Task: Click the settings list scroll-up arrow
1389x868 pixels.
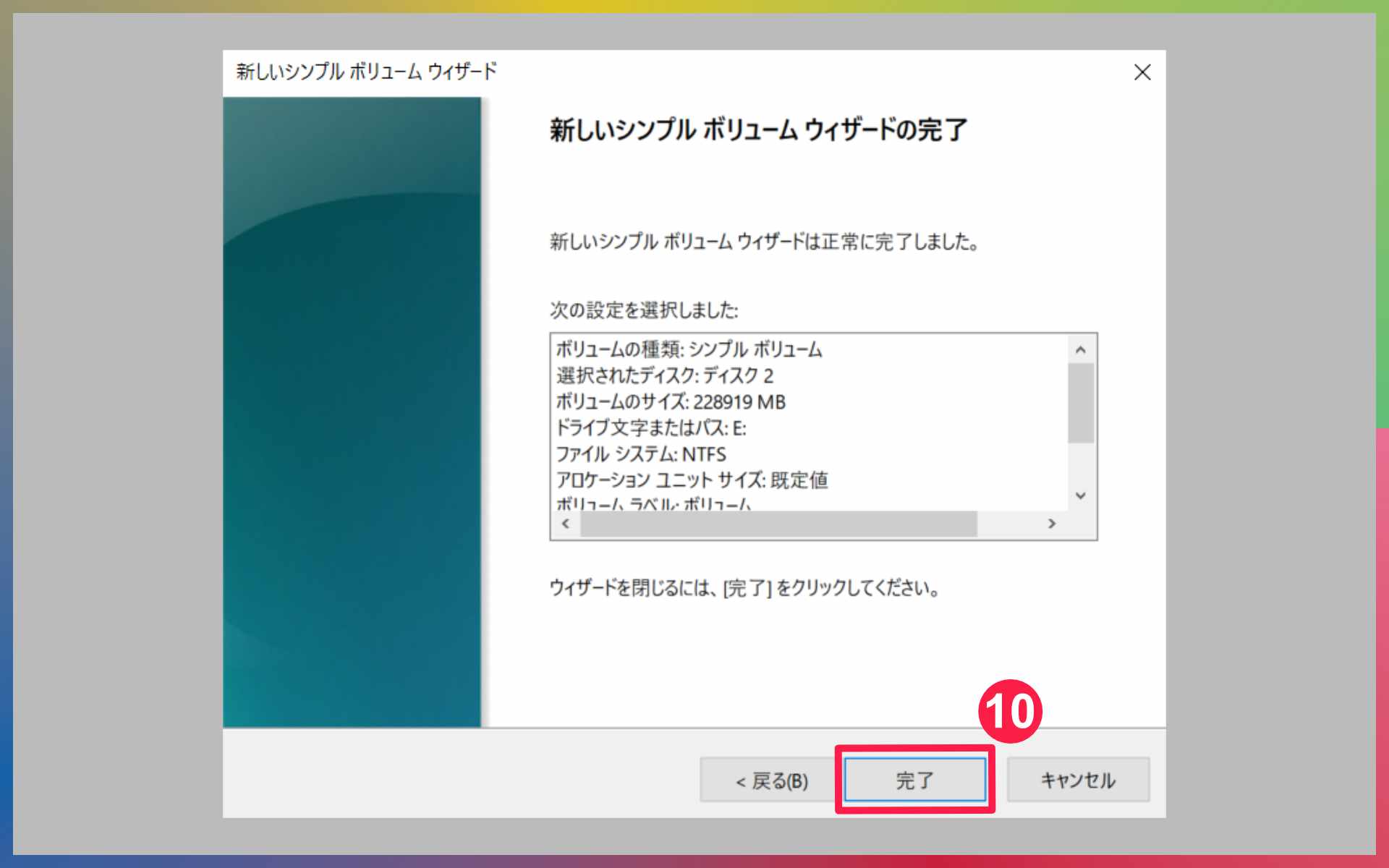Action: point(1080,350)
